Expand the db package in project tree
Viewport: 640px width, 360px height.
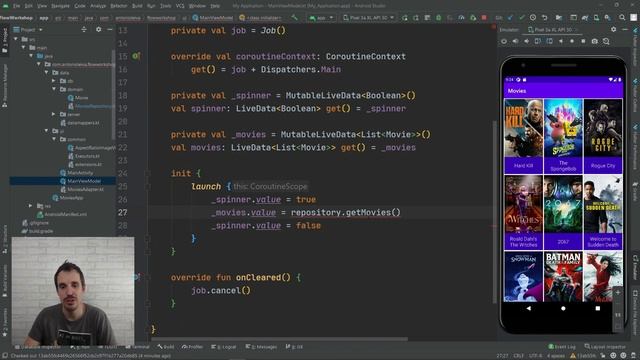53,81
